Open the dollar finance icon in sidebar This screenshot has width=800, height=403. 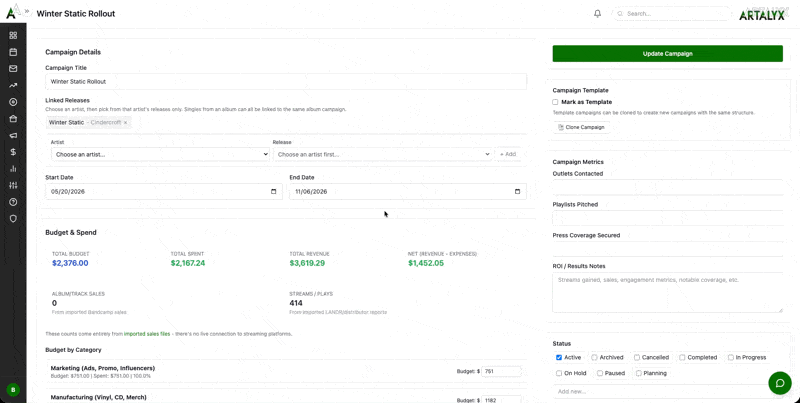(x=13, y=152)
